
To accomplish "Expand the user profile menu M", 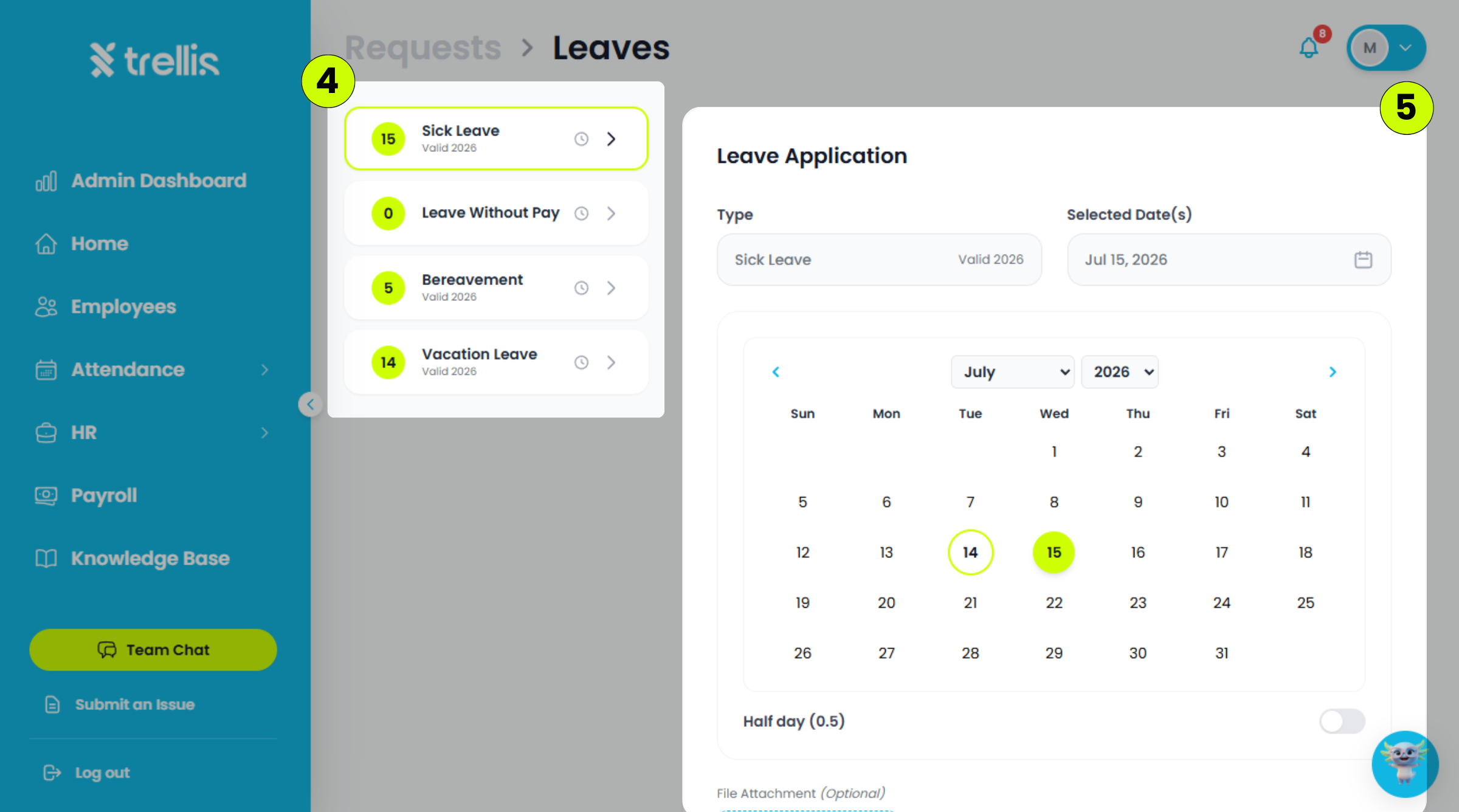I will [x=1386, y=48].
